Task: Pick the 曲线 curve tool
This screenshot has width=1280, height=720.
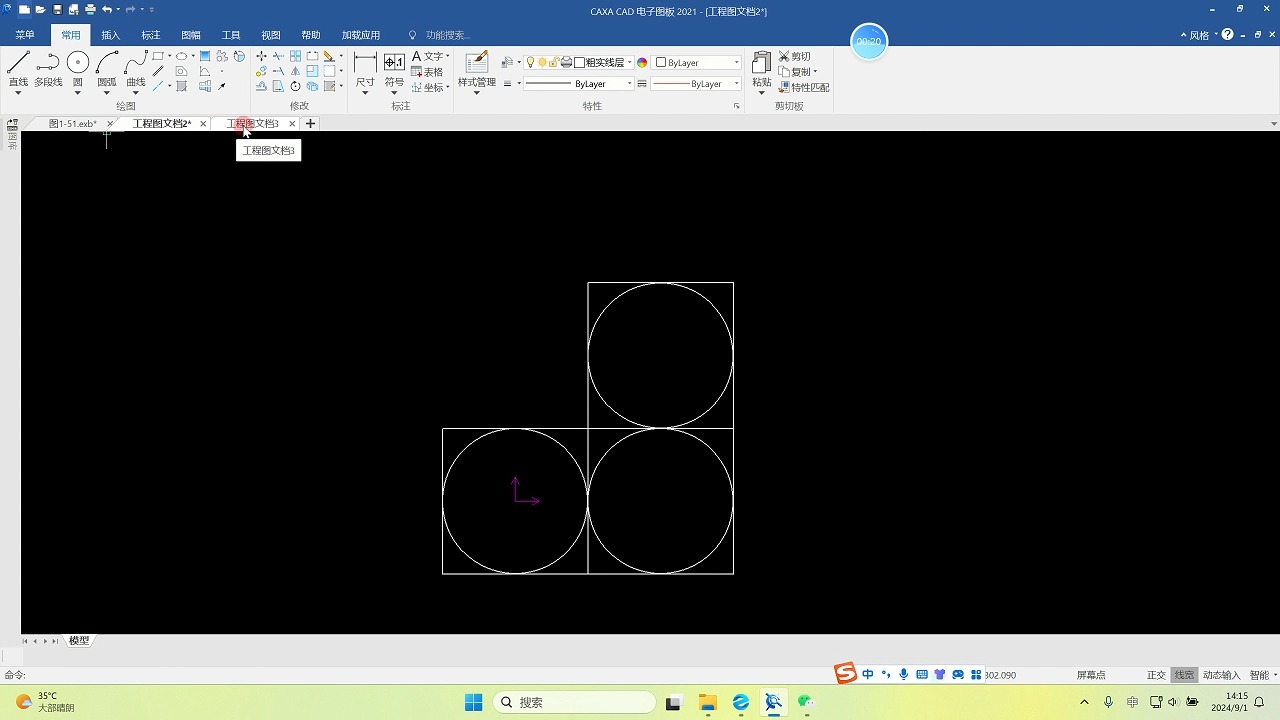Action: click(x=136, y=70)
